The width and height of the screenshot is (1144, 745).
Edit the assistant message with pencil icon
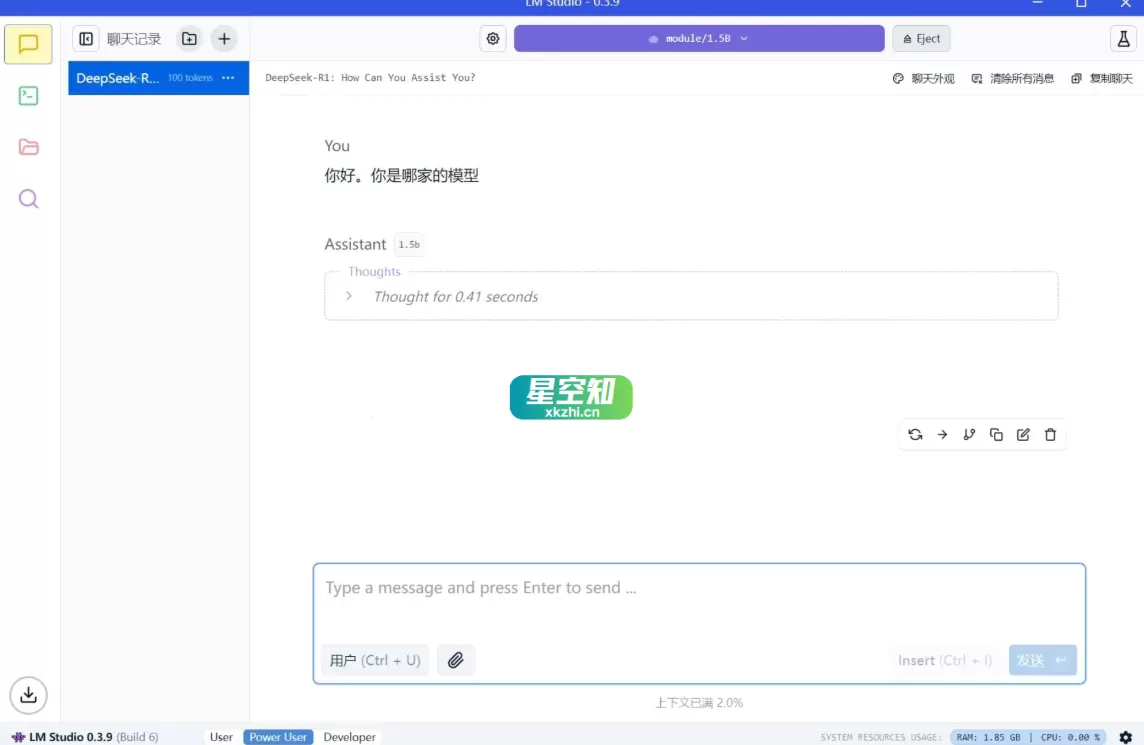(x=1023, y=434)
